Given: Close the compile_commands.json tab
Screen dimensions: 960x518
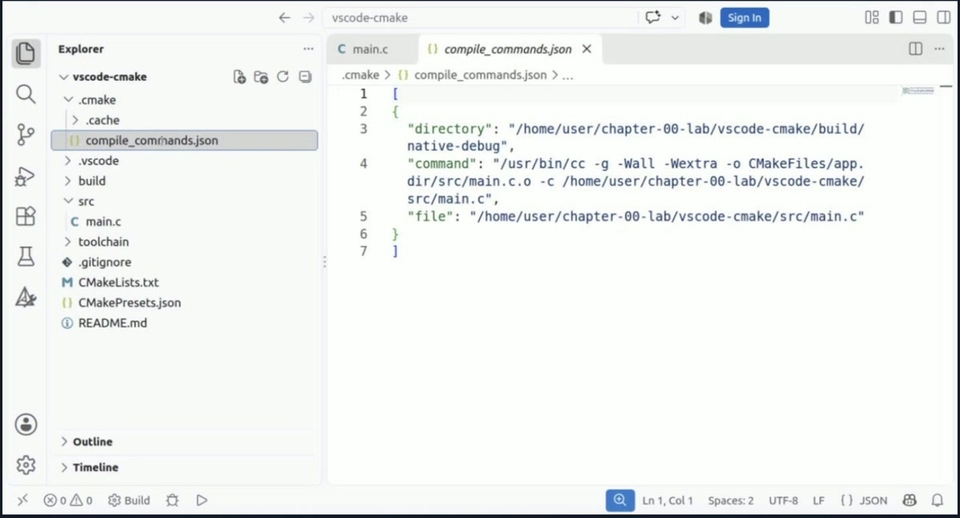Looking at the screenshot, I should point(587,49).
